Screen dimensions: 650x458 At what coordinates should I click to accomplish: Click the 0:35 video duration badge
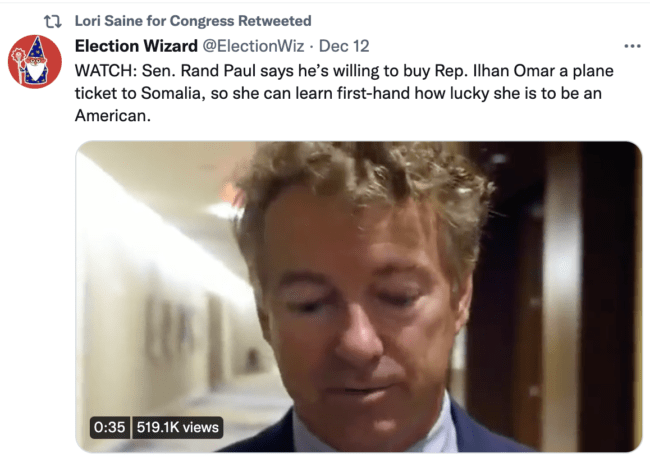[x=109, y=427]
